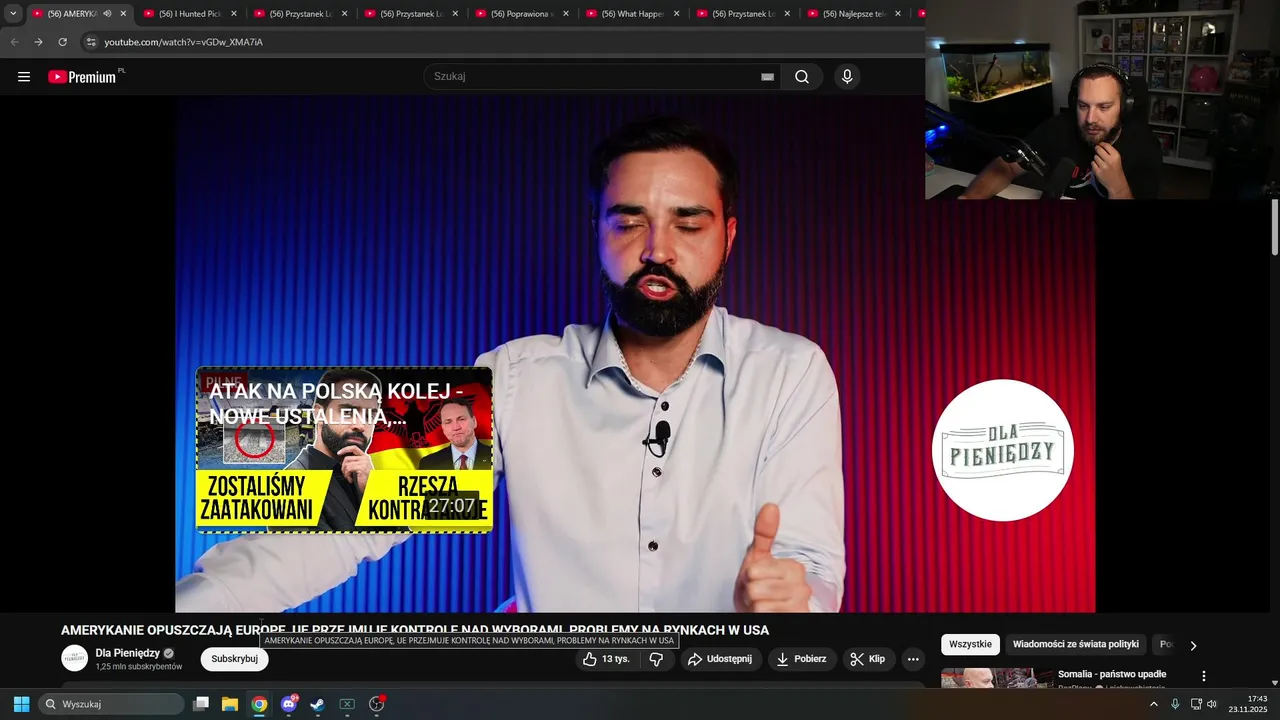Screen dimensions: 1280x720
Task: Subscribe with the Subskrybuj button
Action: point(235,659)
